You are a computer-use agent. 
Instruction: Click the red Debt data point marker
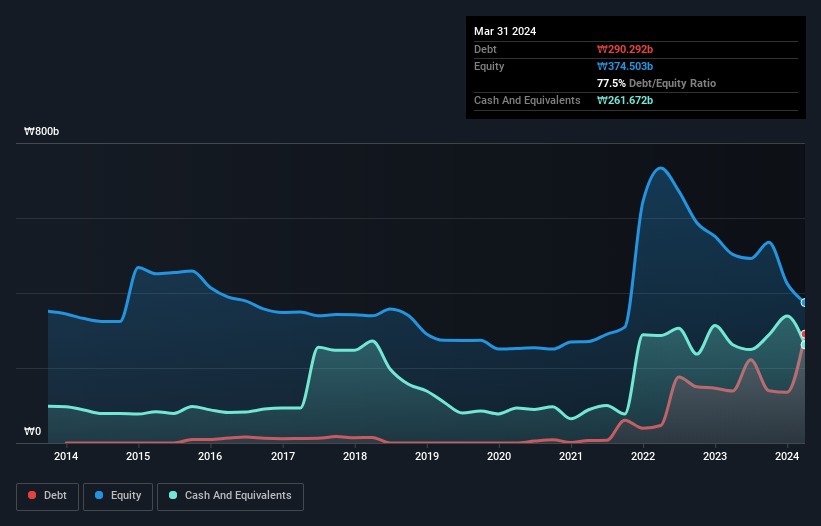[x=804, y=334]
